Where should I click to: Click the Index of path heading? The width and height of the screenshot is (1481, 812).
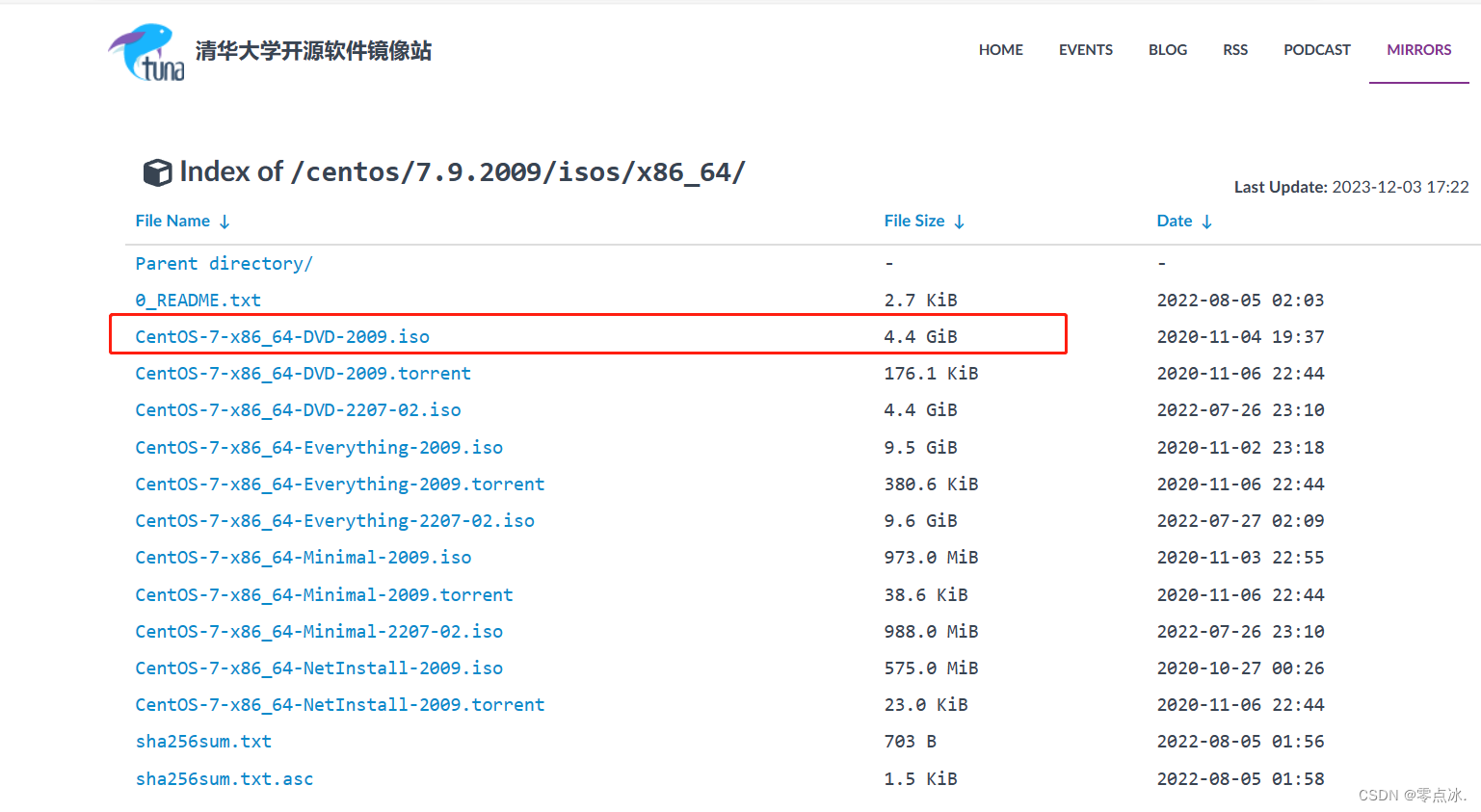pyautogui.click(x=463, y=172)
